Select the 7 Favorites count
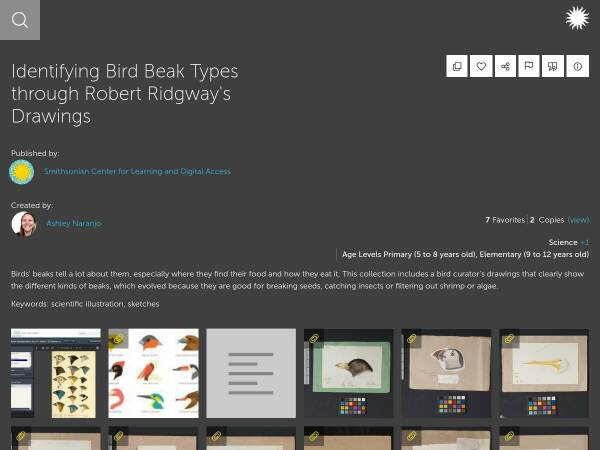Image resolution: width=600 pixels, height=450 pixels. coord(505,220)
